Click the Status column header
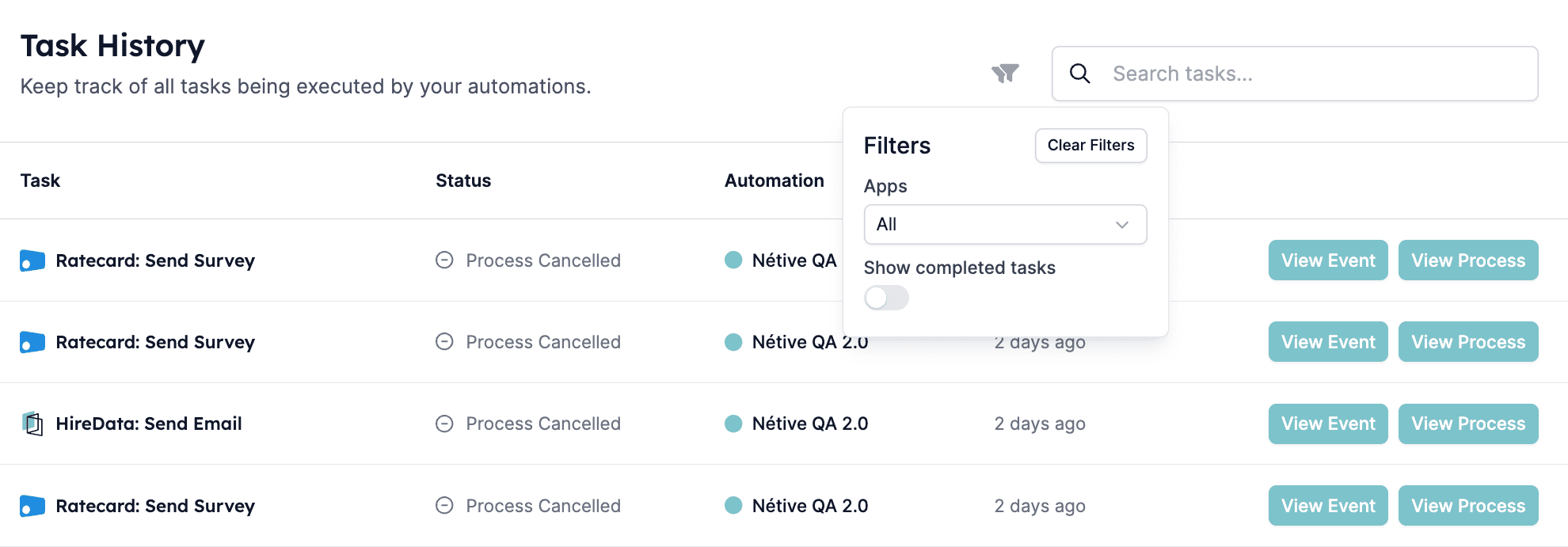 (463, 180)
